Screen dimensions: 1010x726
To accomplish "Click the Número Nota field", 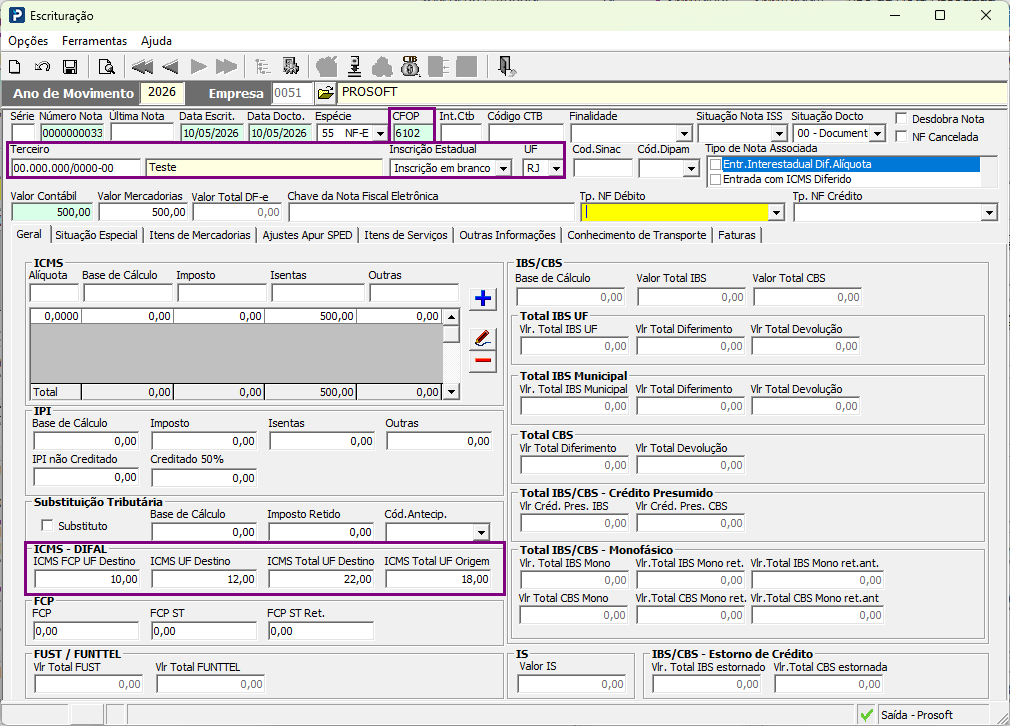I will click(x=72, y=133).
